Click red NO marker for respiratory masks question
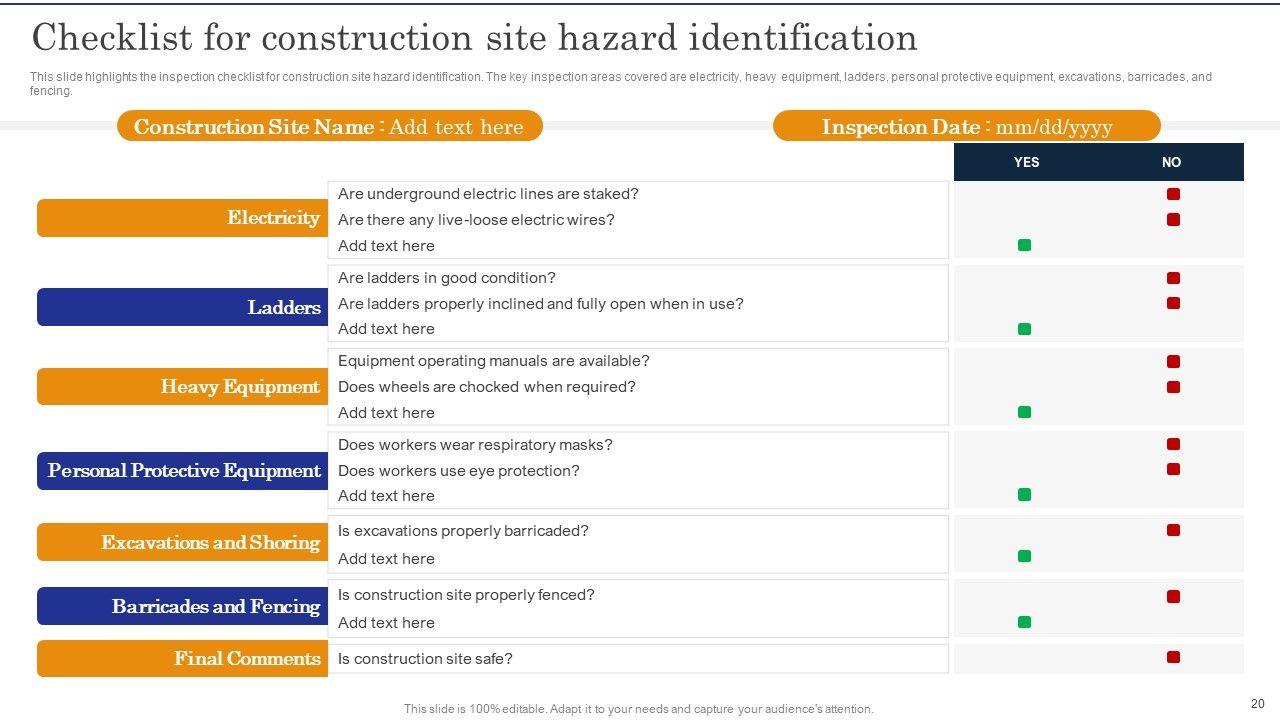1280x720 pixels. tap(1173, 444)
